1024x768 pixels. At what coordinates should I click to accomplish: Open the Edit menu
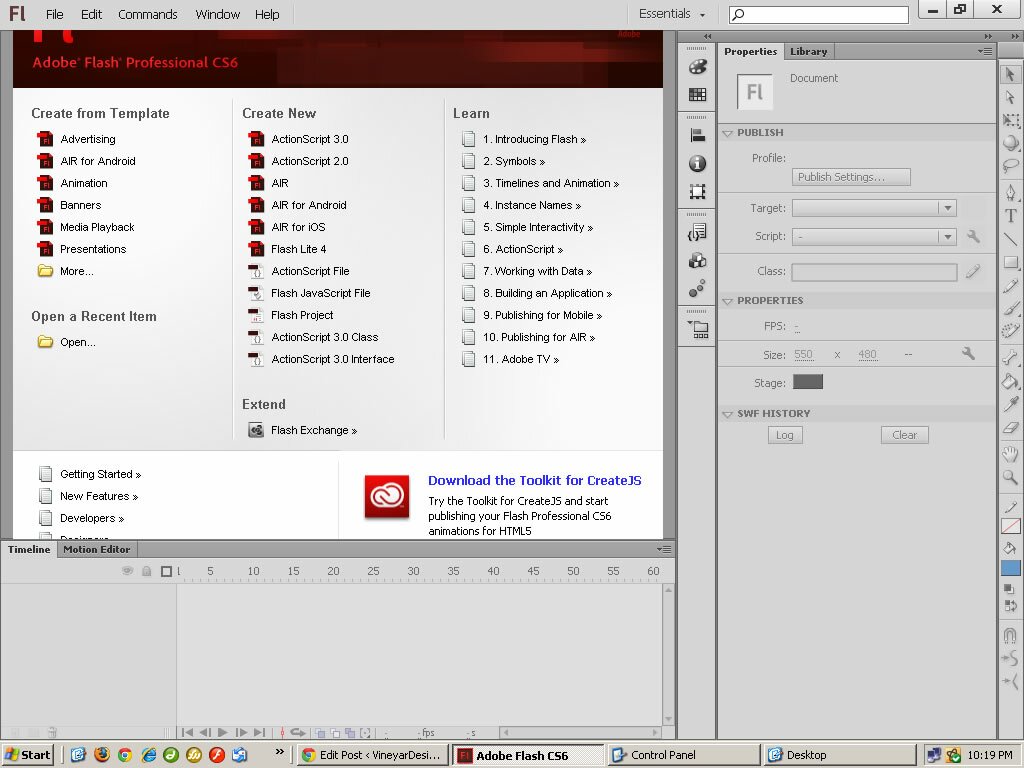(91, 14)
